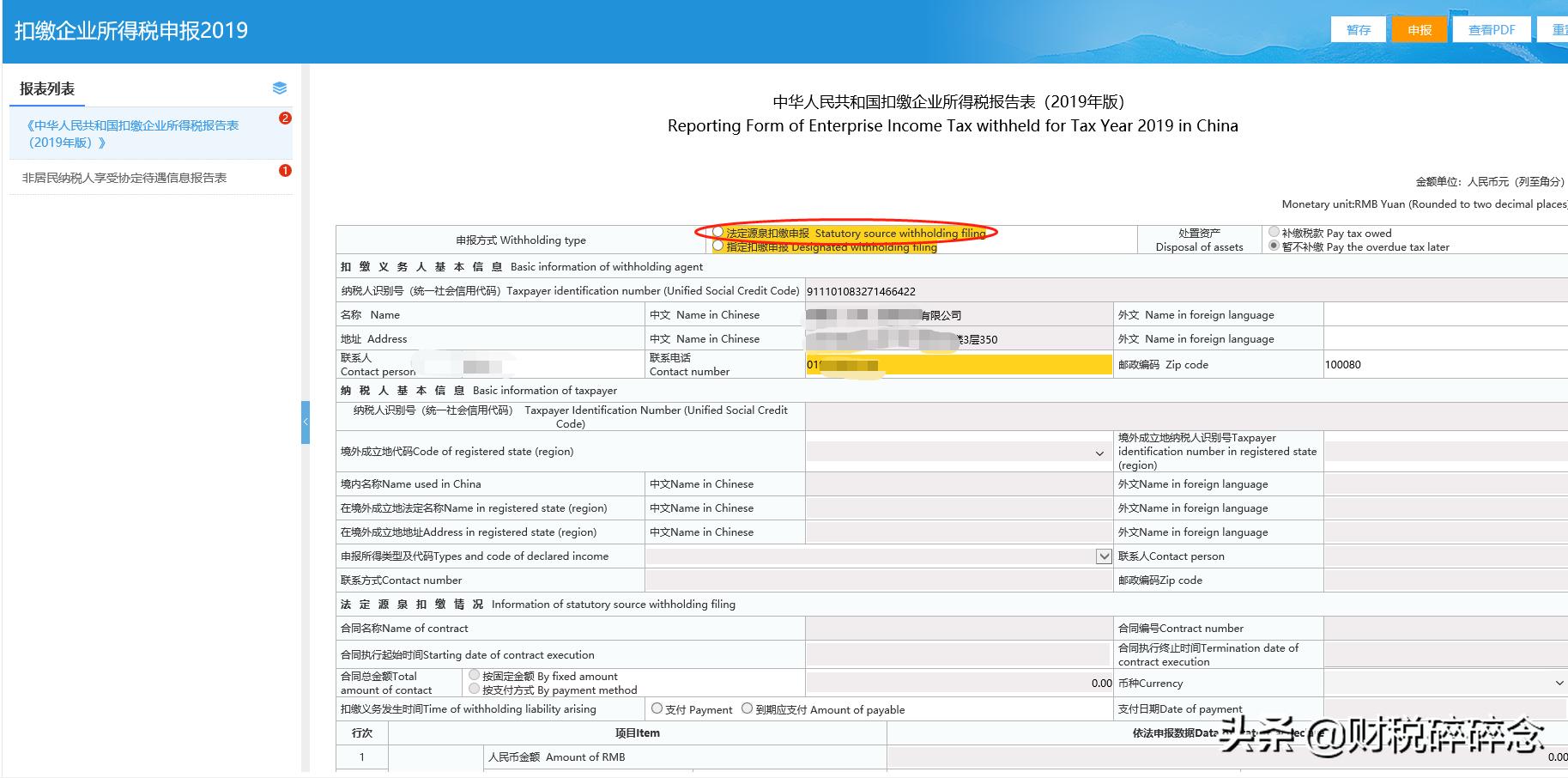Click the 报表列表 panel heading

47,89
